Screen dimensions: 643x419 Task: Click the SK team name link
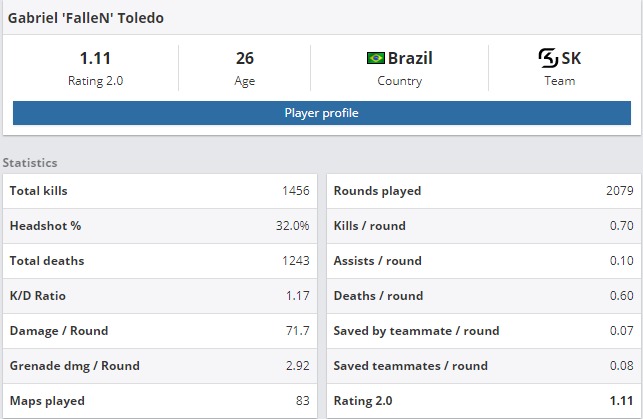tap(571, 58)
